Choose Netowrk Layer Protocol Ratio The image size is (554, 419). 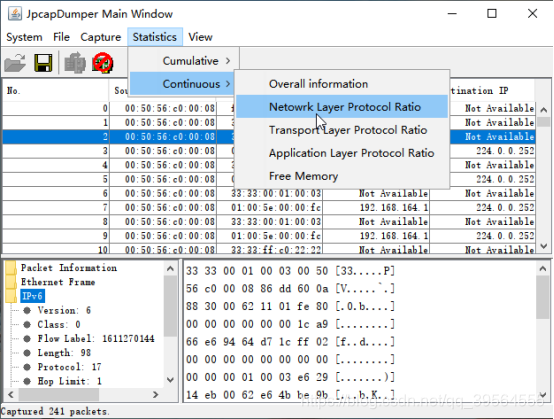(342, 107)
